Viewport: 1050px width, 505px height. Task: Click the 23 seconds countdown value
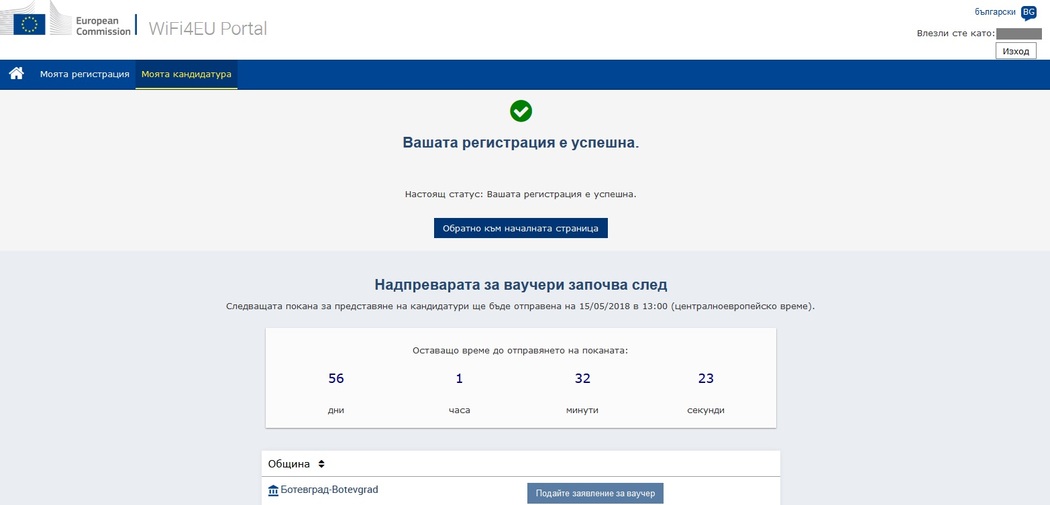pos(705,378)
